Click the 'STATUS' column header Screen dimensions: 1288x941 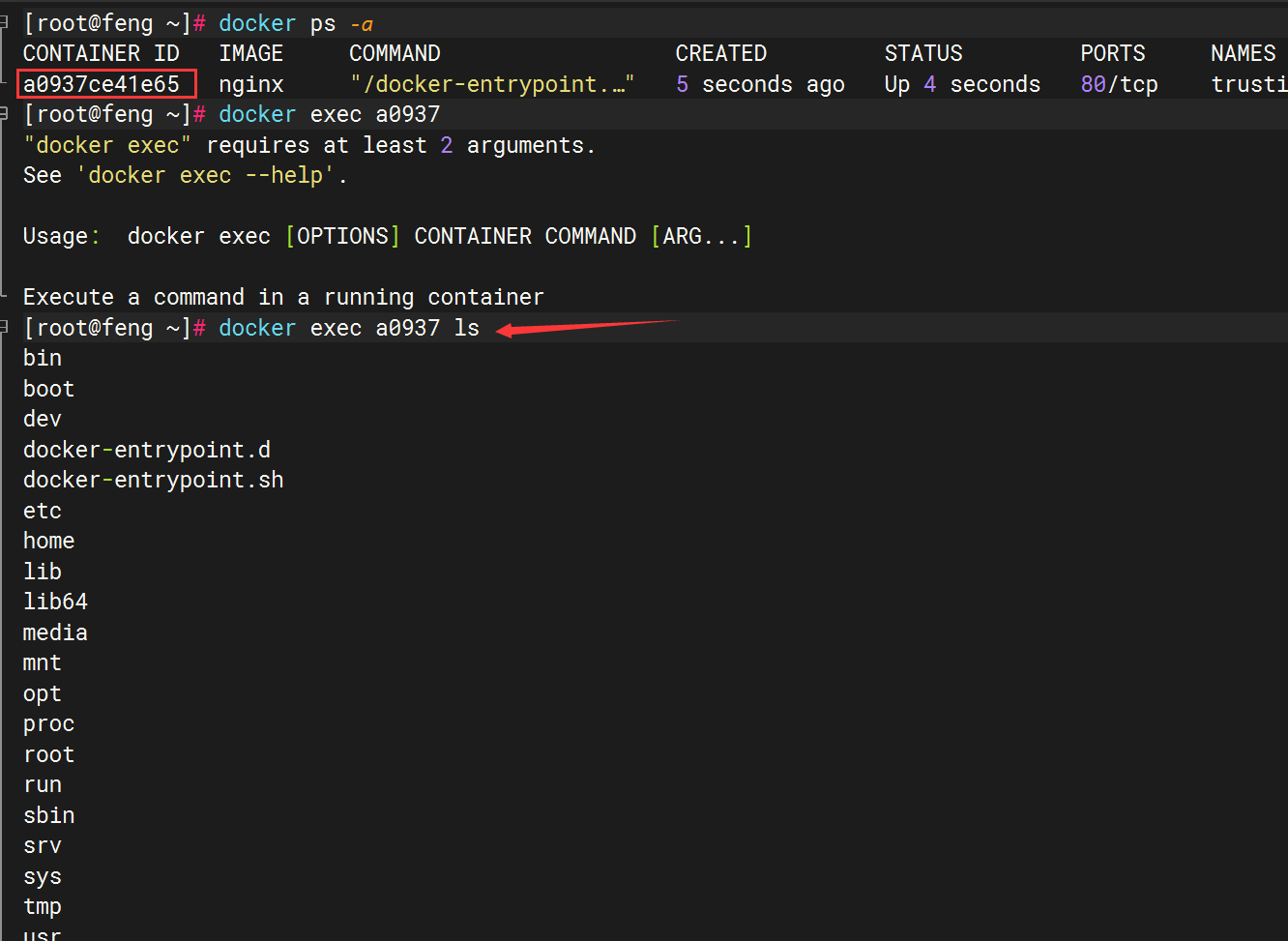923,53
